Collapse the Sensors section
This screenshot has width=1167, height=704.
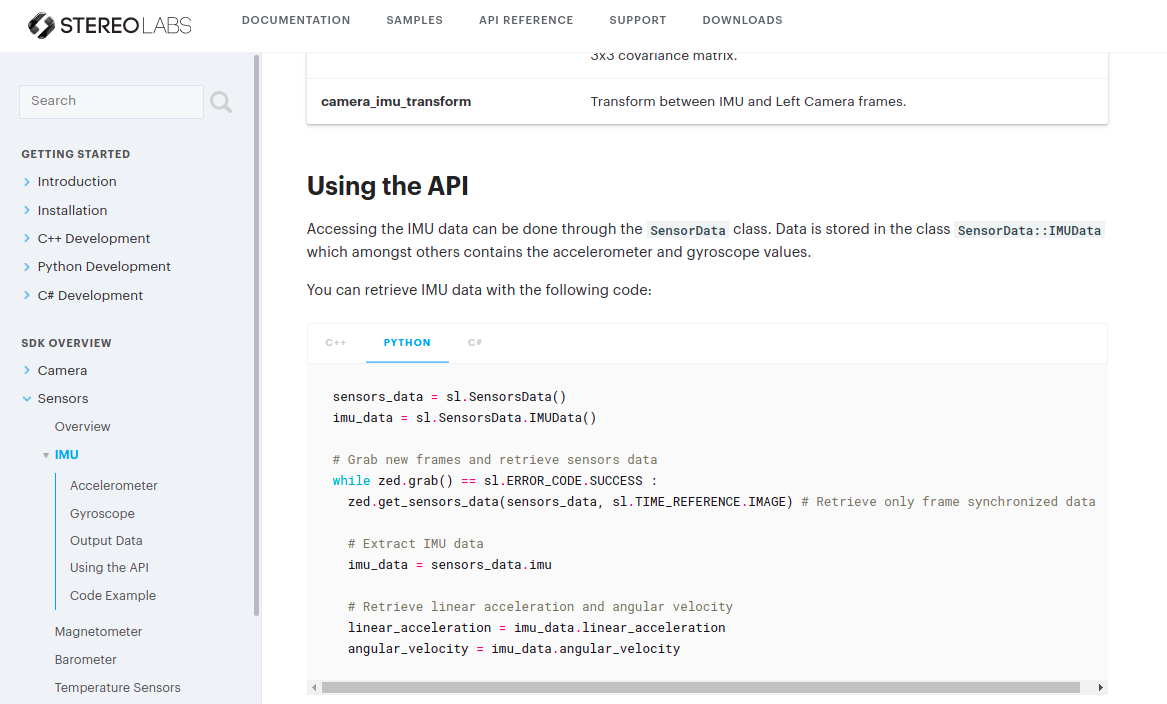pyautogui.click(x=26, y=398)
